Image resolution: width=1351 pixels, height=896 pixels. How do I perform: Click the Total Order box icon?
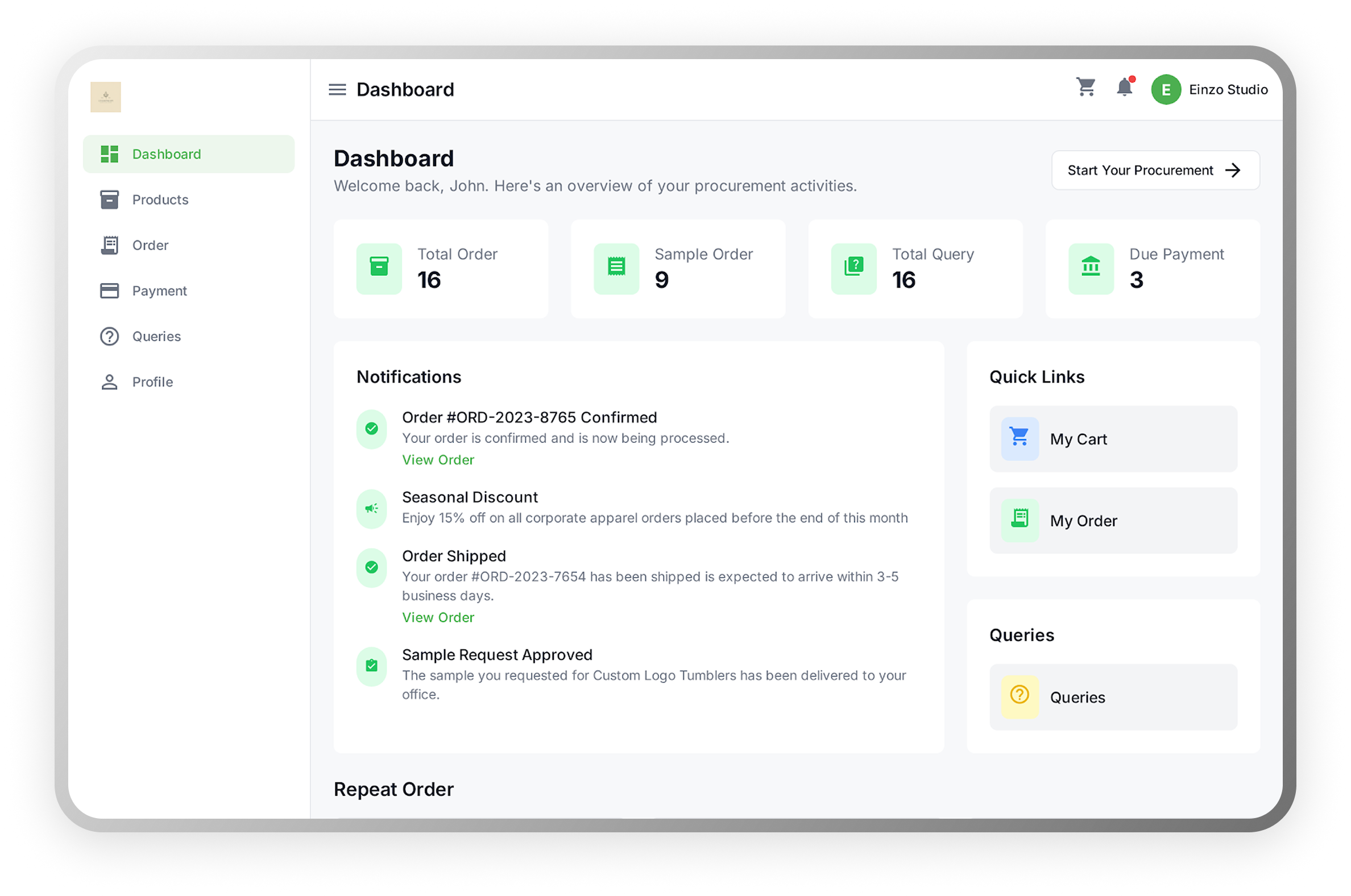[x=379, y=268]
